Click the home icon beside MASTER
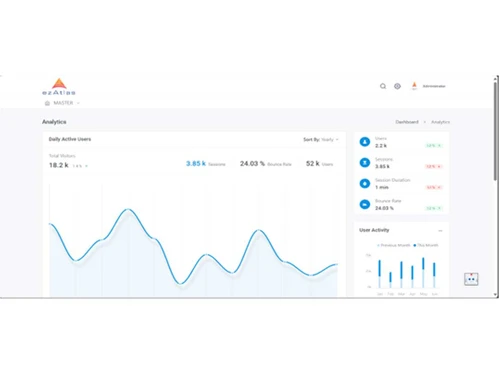Screen dimensions: 500x375 pyautogui.click(x=47, y=103)
